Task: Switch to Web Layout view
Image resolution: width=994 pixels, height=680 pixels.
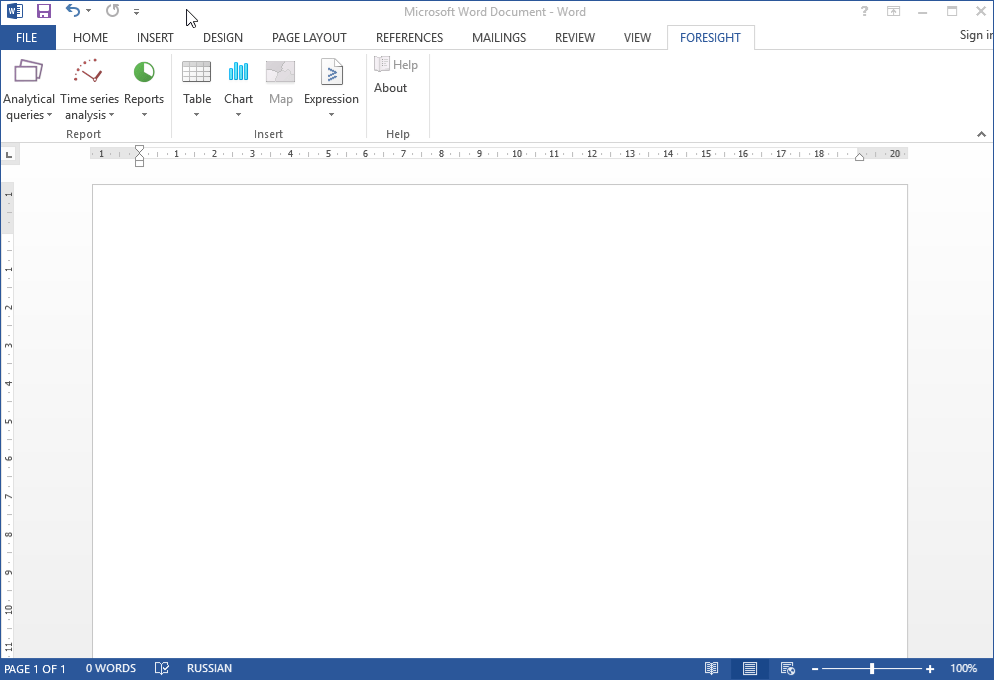Action: pos(788,668)
